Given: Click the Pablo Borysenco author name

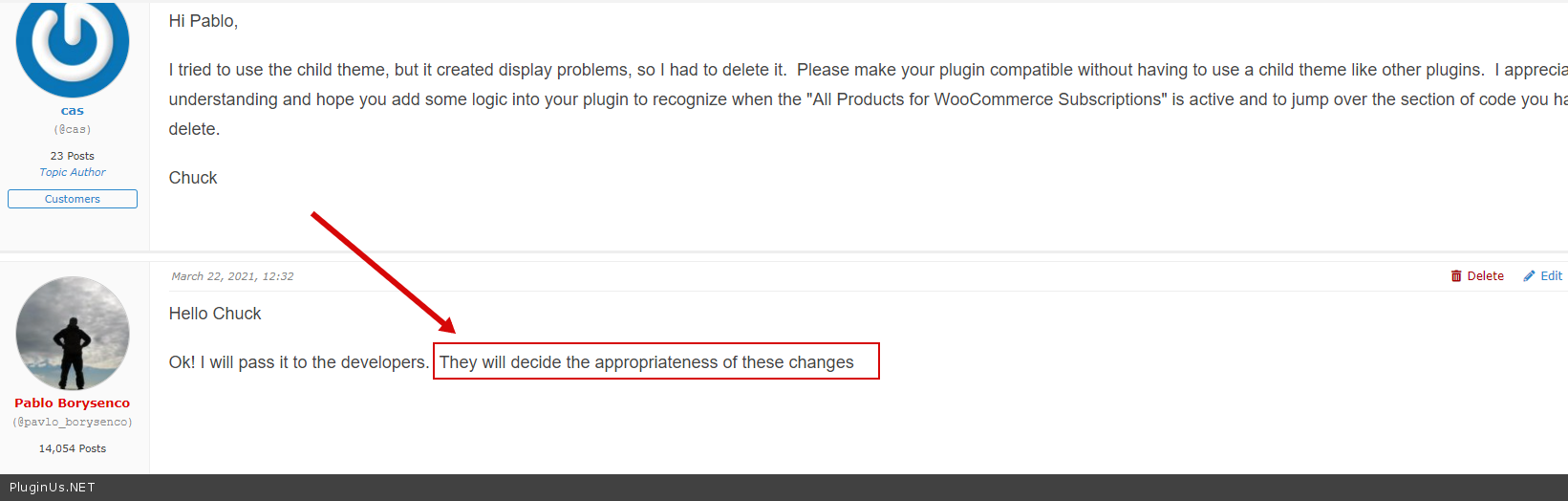Looking at the screenshot, I should point(73,403).
